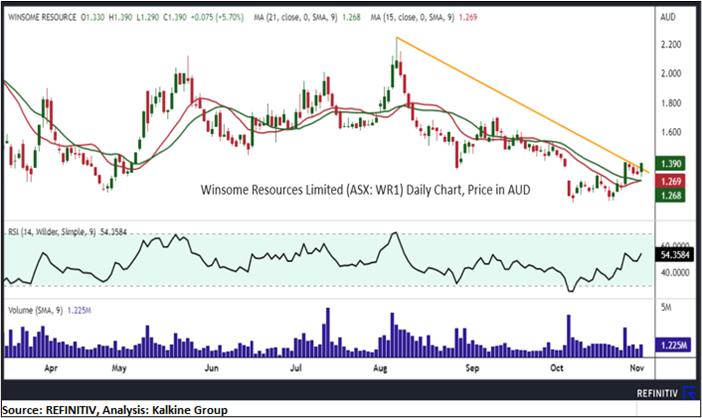
Task: Click the L1.290 low value
Action: [x=148, y=17]
